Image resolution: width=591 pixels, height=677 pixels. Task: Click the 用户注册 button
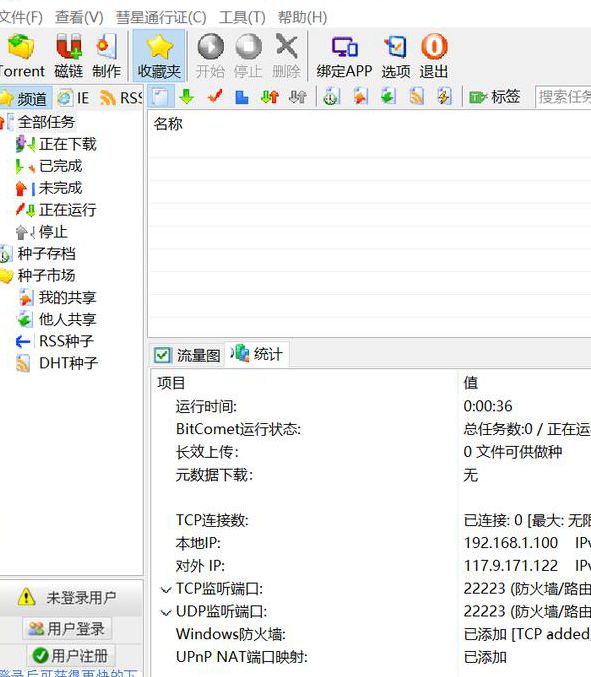71,656
